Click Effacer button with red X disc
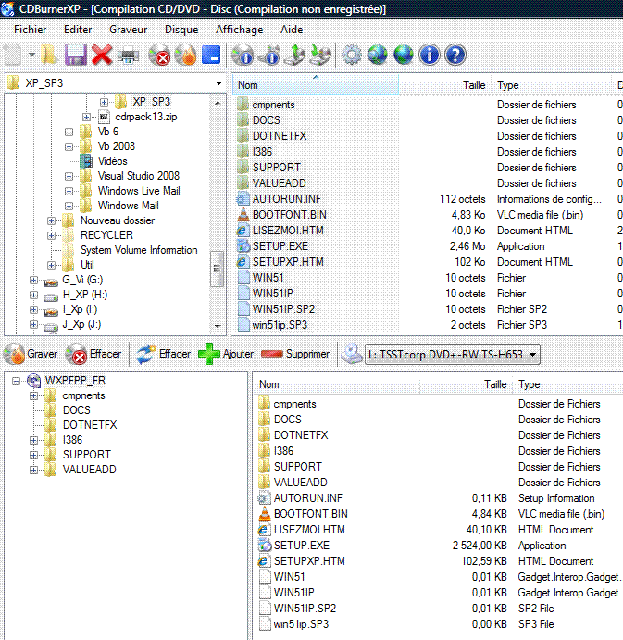Image resolution: width=623 pixels, height=640 pixels. pos(93,354)
